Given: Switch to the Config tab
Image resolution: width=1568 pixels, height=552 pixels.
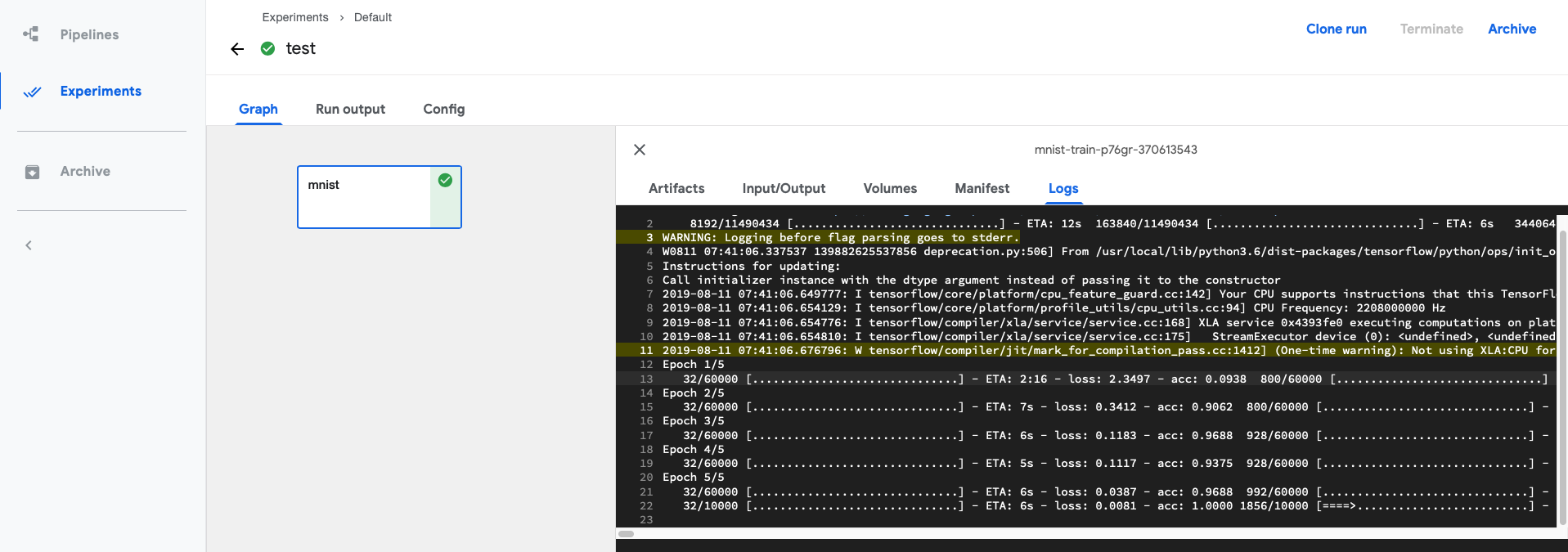Looking at the screenshot, I should pos(443,110).
